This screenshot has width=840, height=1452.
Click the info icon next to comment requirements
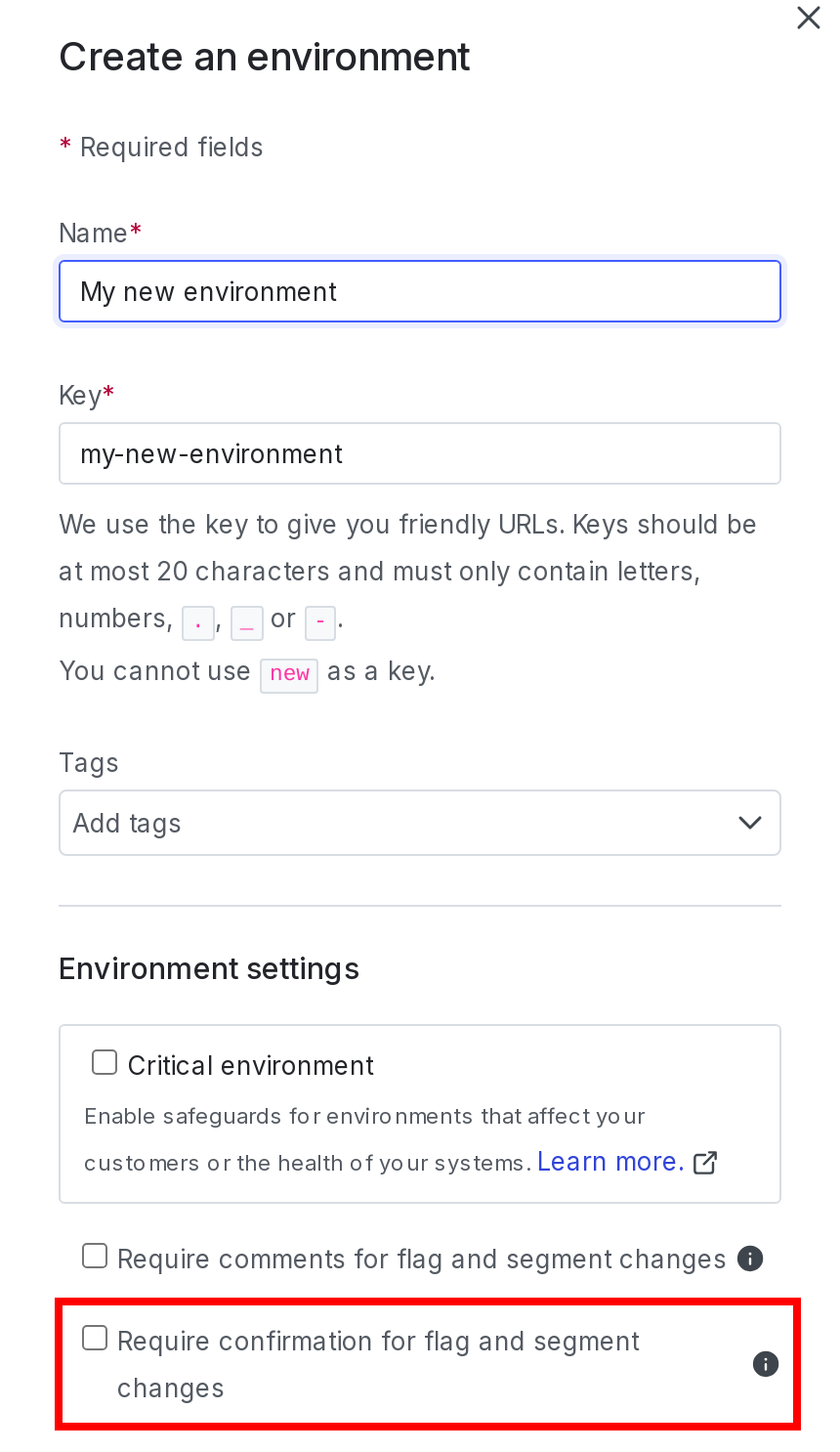(750, 1259)
